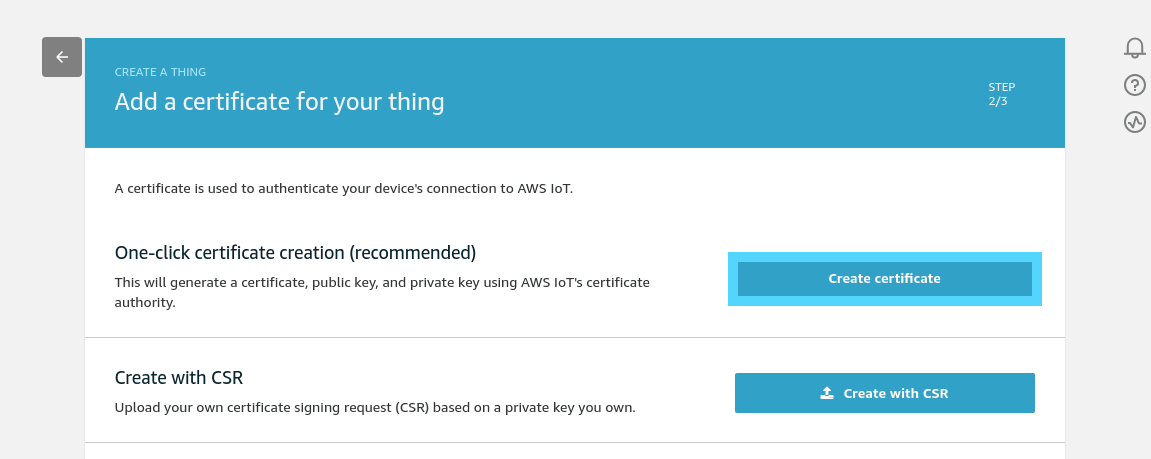Click the STEP 2/3 indicator

point(1001,94)
